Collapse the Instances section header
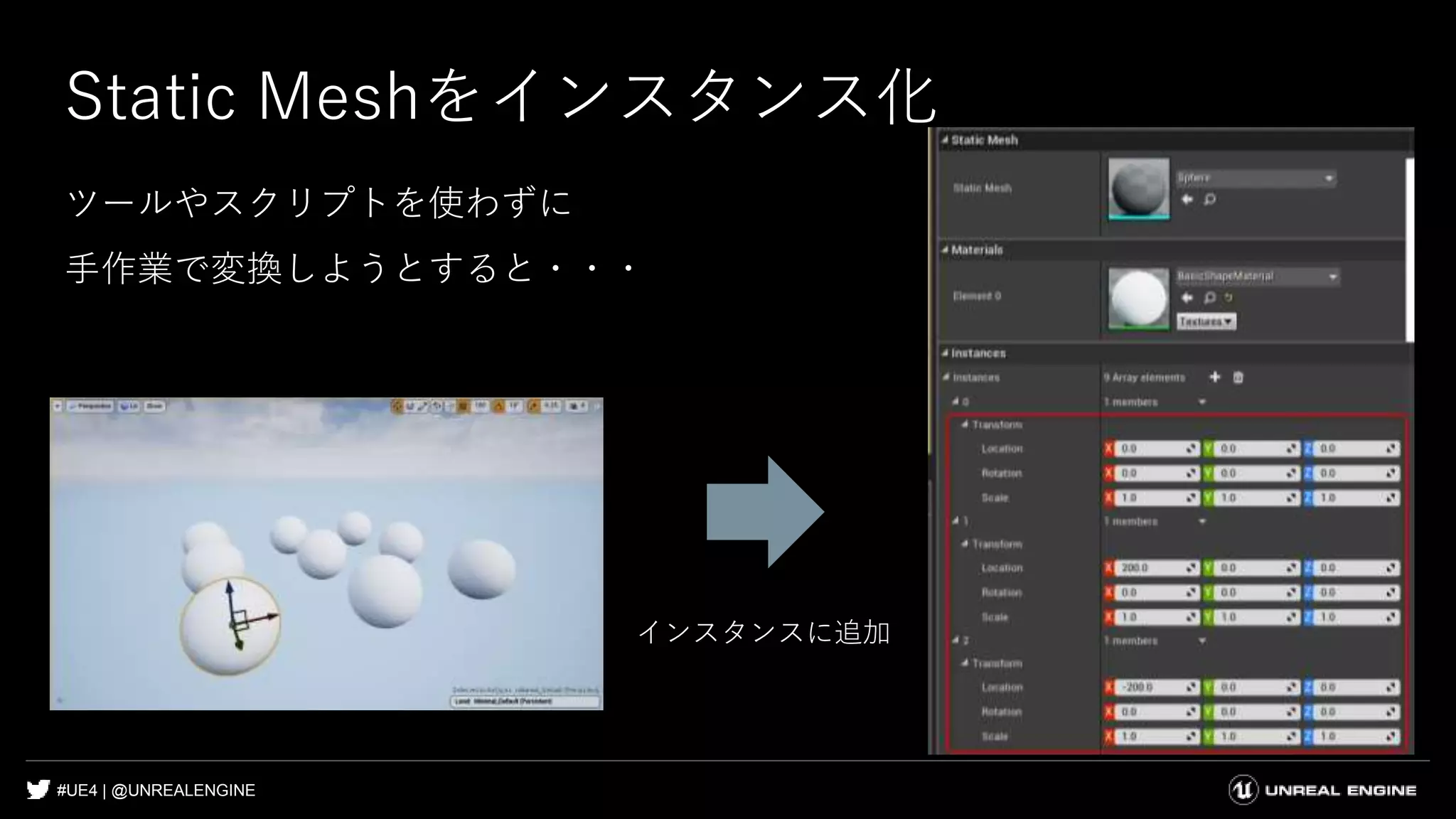The image size is (1456, 819). pyautogui.click(x=945, y=353)
